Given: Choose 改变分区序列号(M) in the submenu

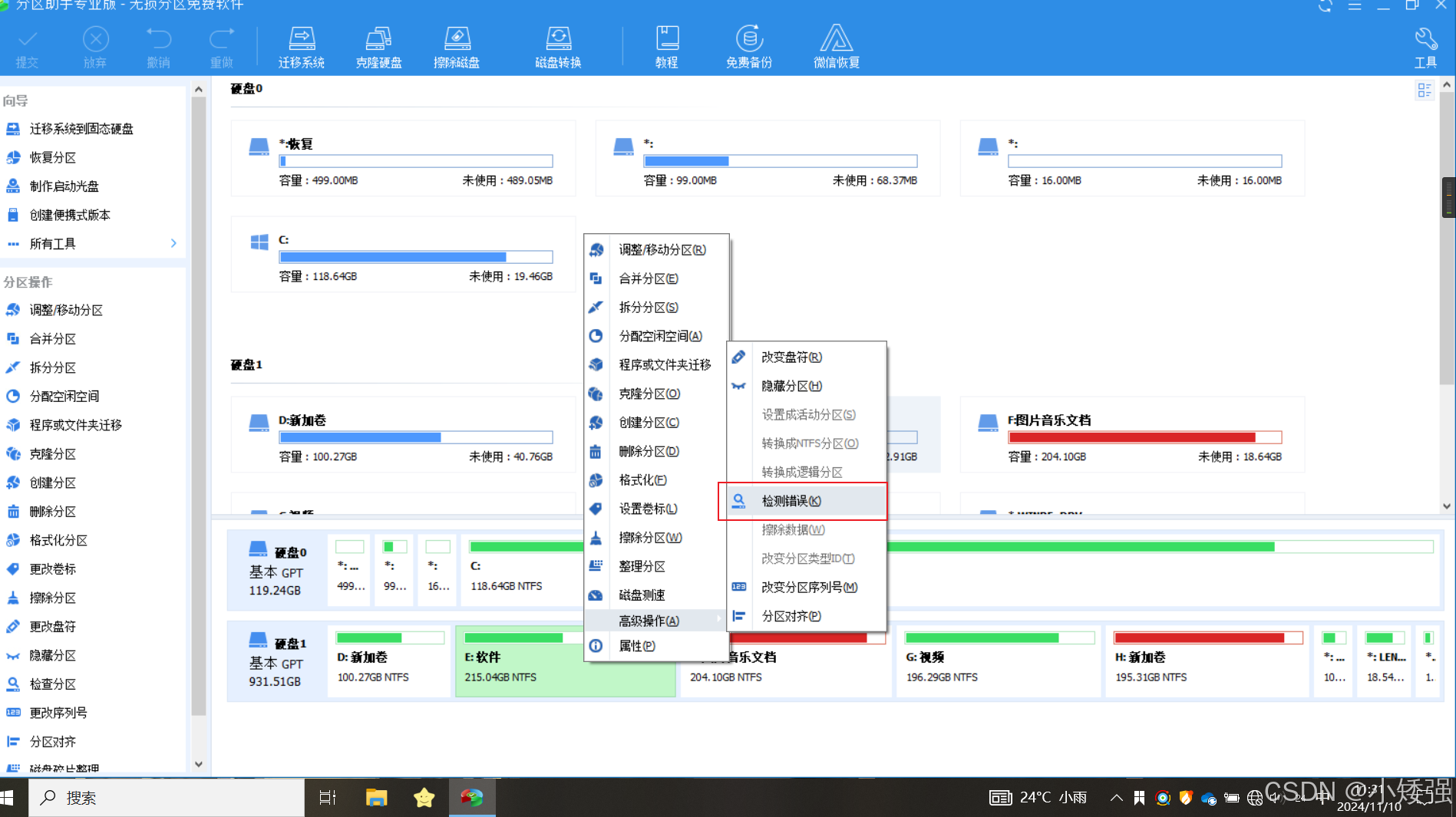Looking at the screenshot, I should click(x=807, y=587).
